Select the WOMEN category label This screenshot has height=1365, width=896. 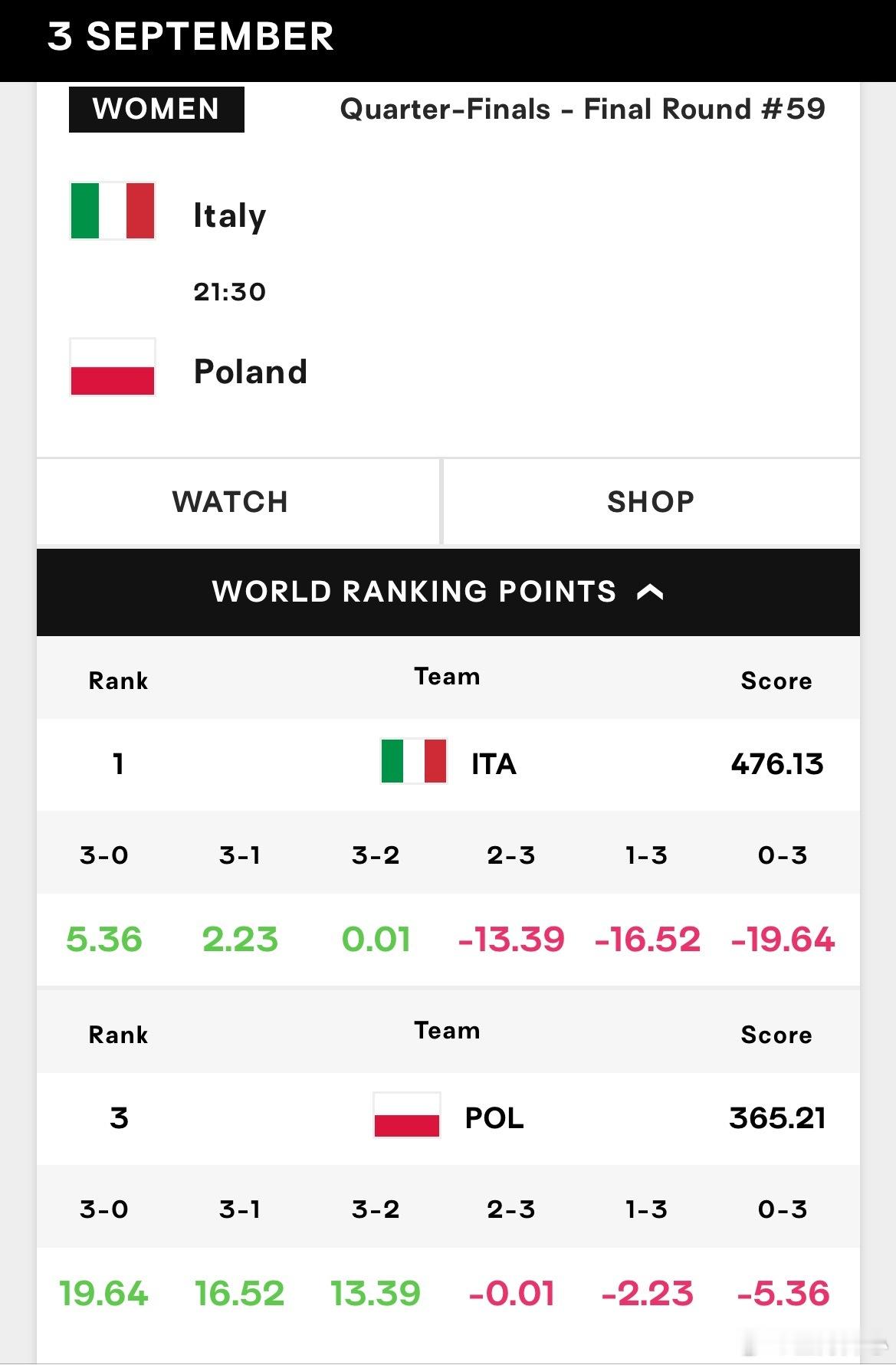156,110
